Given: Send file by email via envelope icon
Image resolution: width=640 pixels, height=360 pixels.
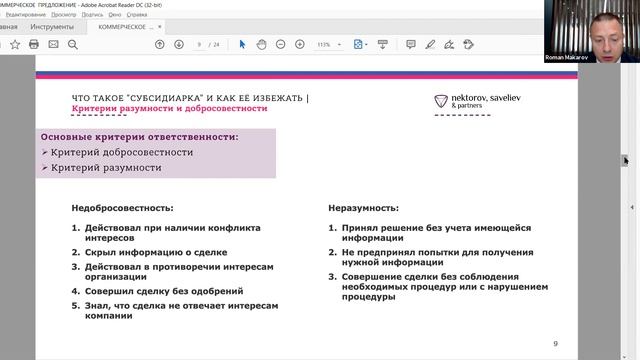Looking at the screenshot, I should coord(53,44).
